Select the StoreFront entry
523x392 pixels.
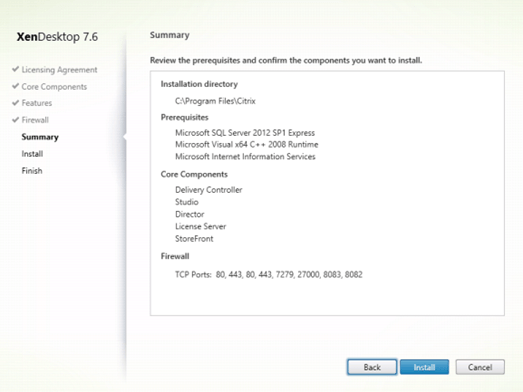click(194, 239)
